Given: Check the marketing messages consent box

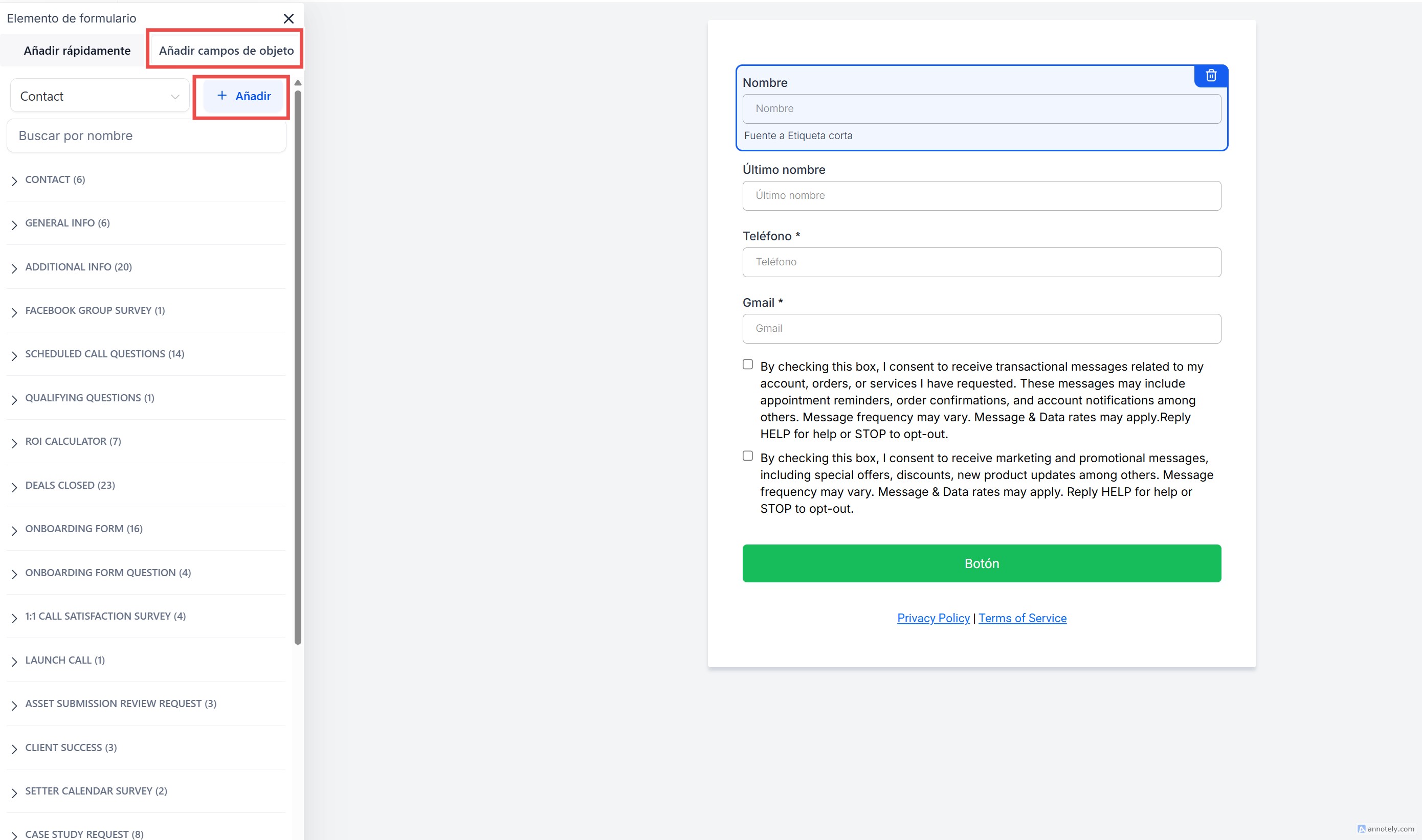Looking at the screenshot, I should [x=747, y=456].
